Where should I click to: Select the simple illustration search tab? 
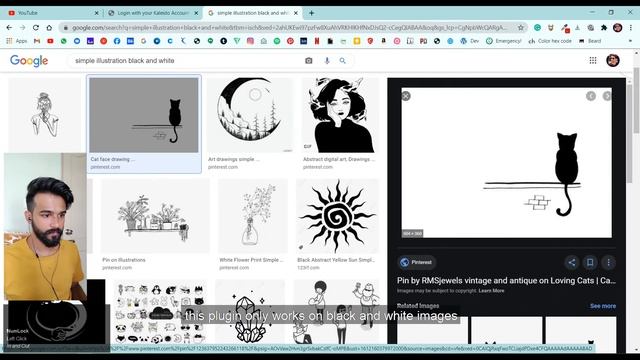[252, 13]
